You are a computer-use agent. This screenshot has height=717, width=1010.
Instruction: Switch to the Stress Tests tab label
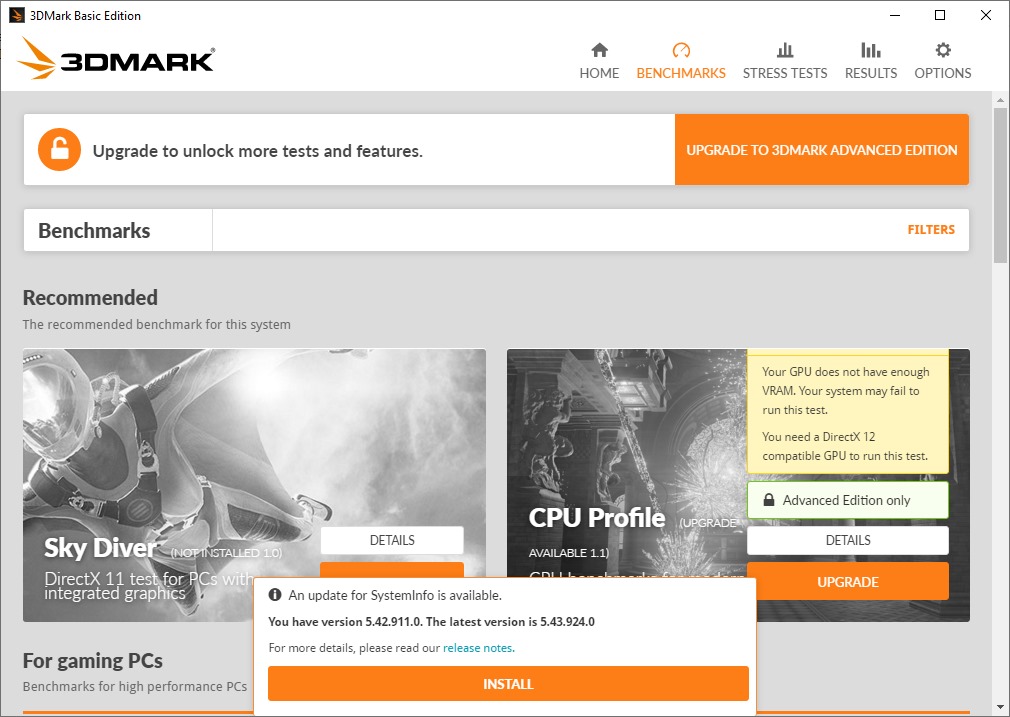tap(785, 73)
